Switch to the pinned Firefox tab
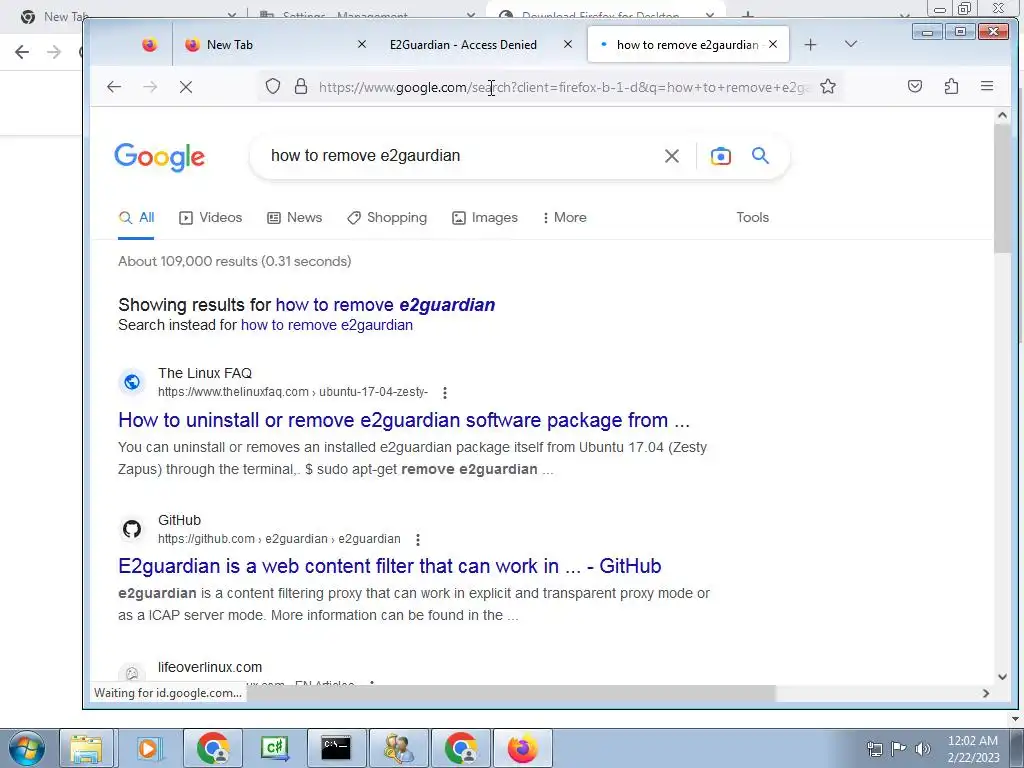1024x768 pixels. (x=150, y=44)
